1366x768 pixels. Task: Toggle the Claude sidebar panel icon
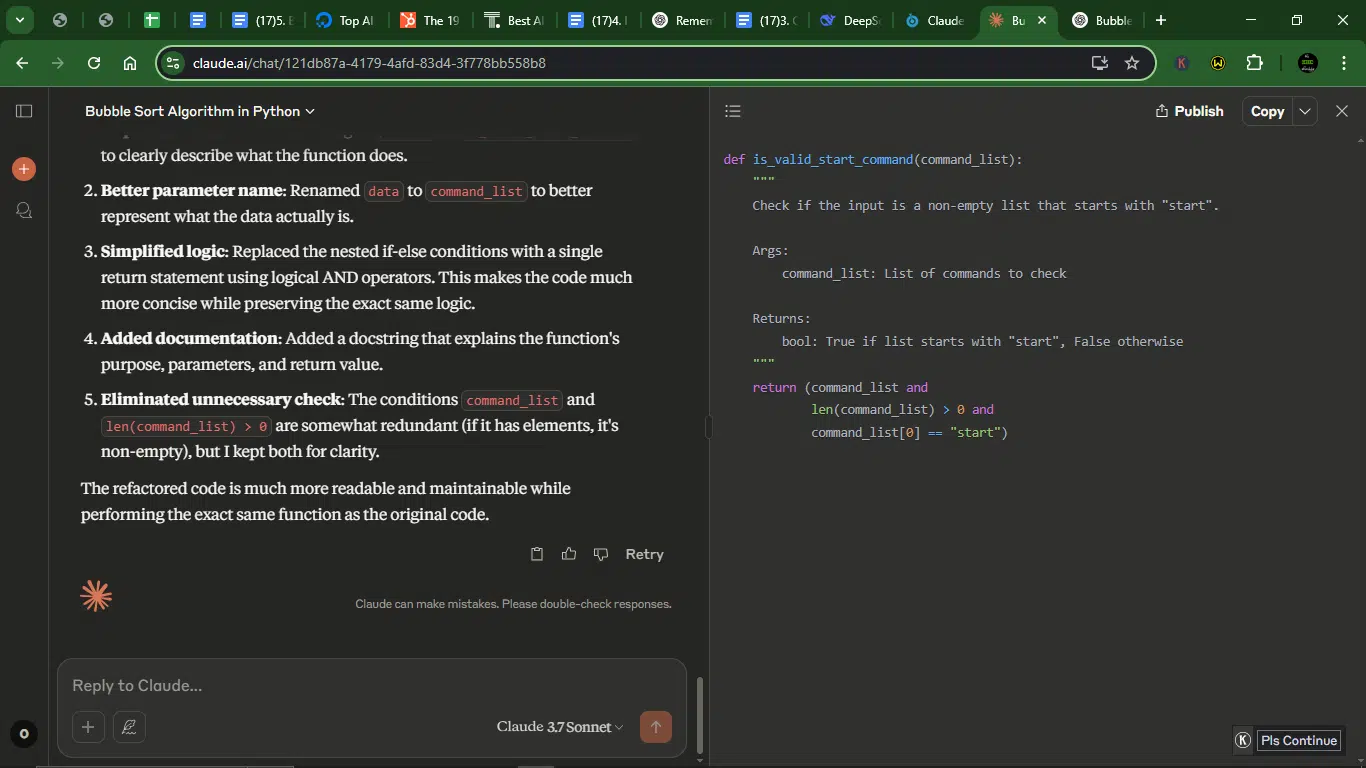tap(24, 111)
